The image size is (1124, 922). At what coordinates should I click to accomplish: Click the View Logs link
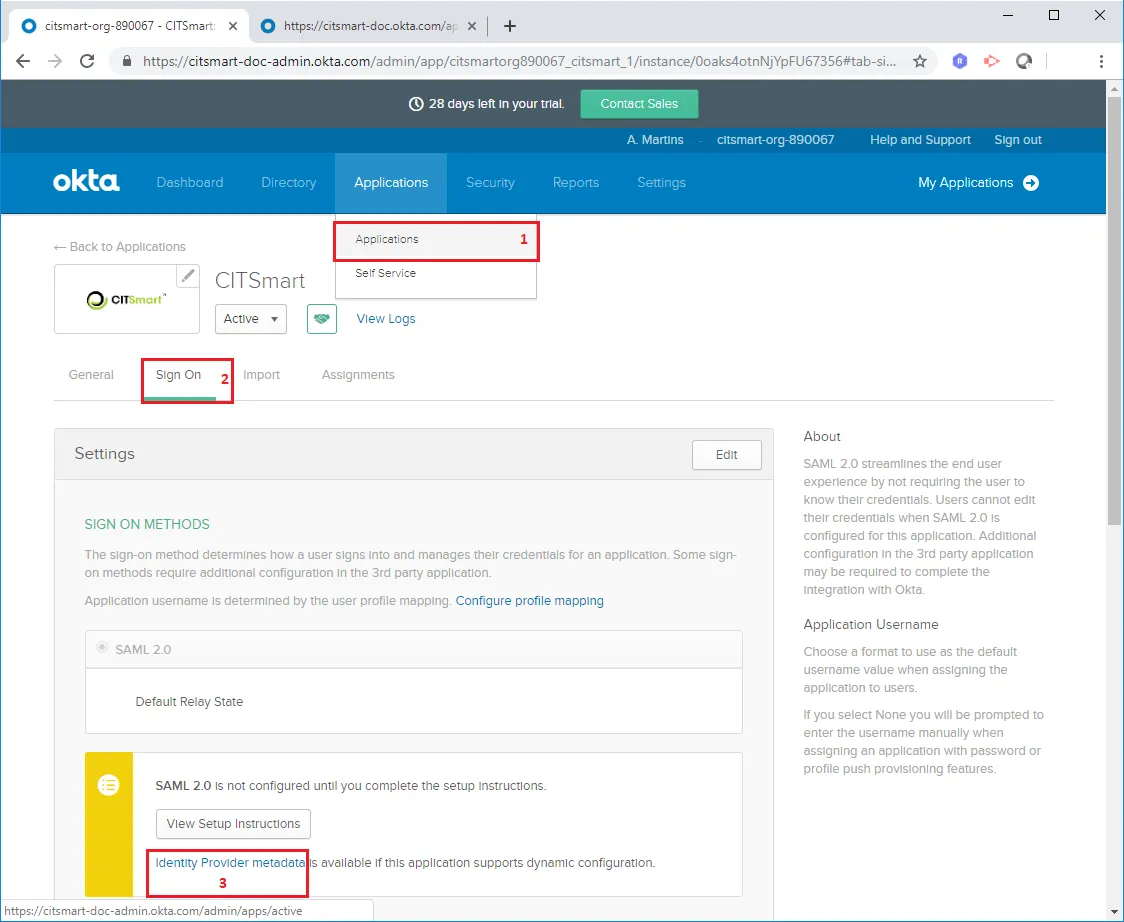pos(386,319)
